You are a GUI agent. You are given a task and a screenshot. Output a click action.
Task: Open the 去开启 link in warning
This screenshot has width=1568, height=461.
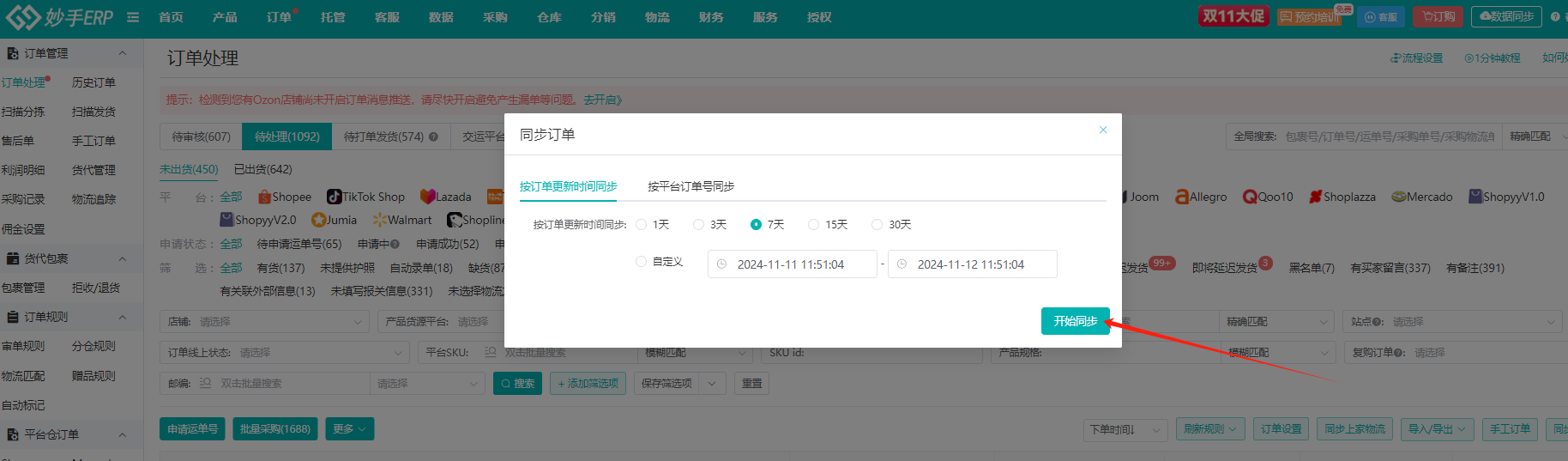click(x=603, y=100)
